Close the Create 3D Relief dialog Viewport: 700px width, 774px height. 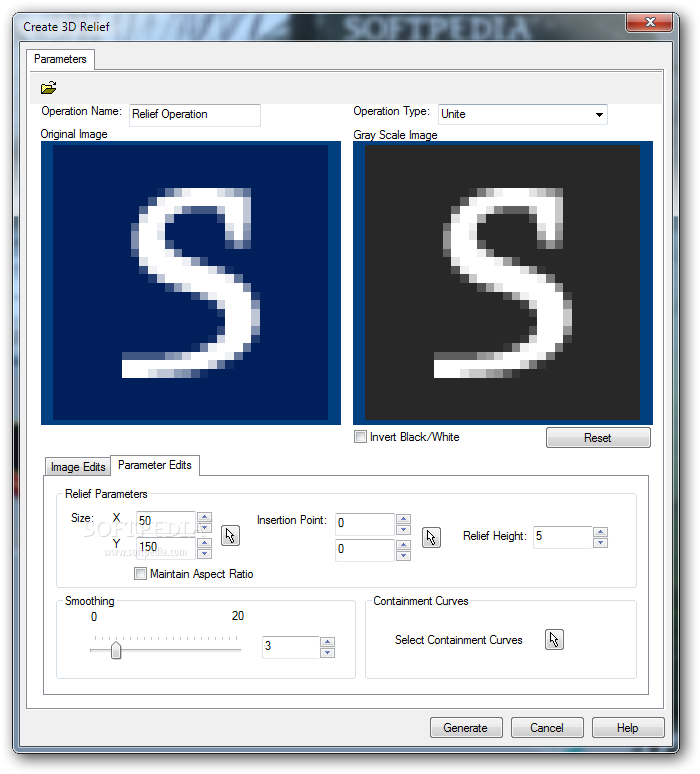650,22
